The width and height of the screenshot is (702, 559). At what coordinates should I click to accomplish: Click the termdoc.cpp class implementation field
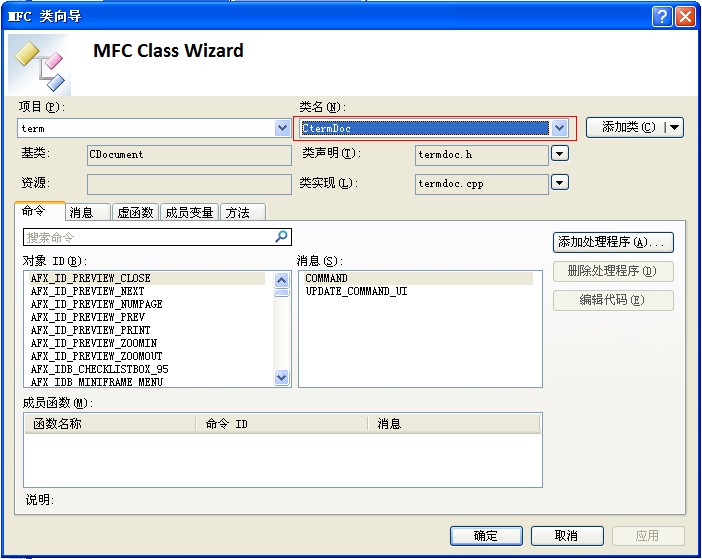[482, 184]
